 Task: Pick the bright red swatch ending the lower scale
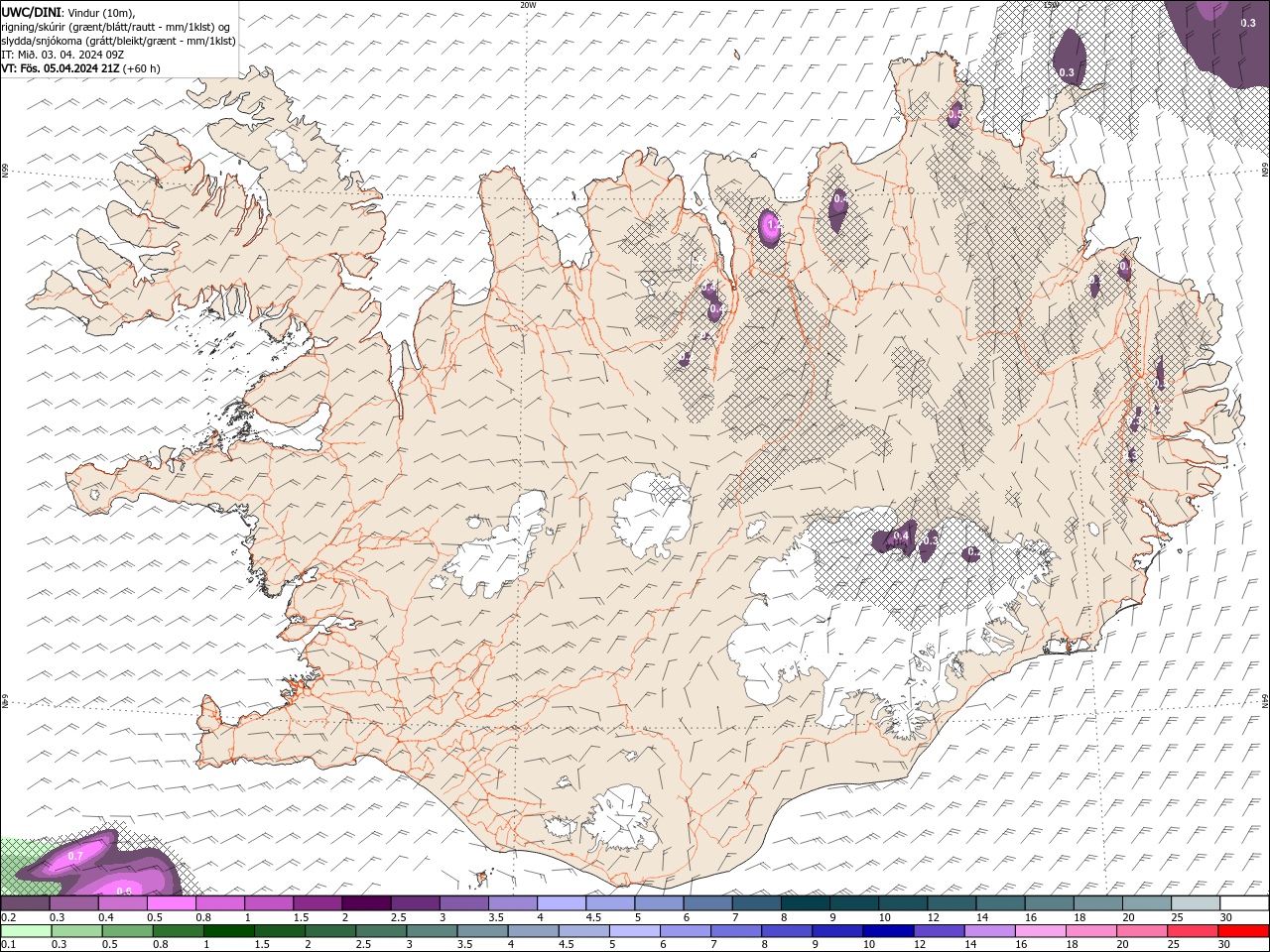click(1242, 931)
